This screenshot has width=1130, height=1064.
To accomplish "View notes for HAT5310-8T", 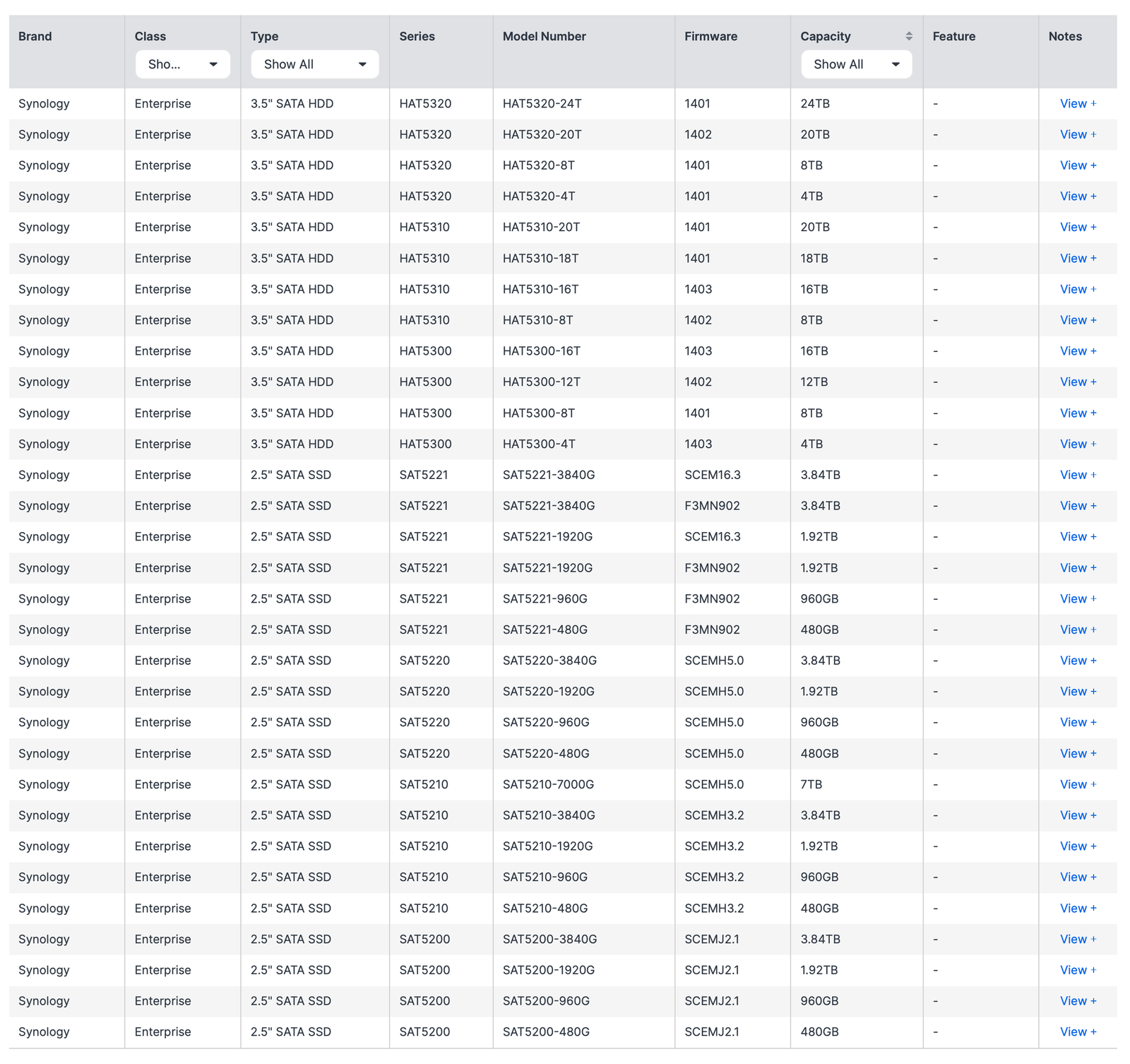I will (1078, 320).
